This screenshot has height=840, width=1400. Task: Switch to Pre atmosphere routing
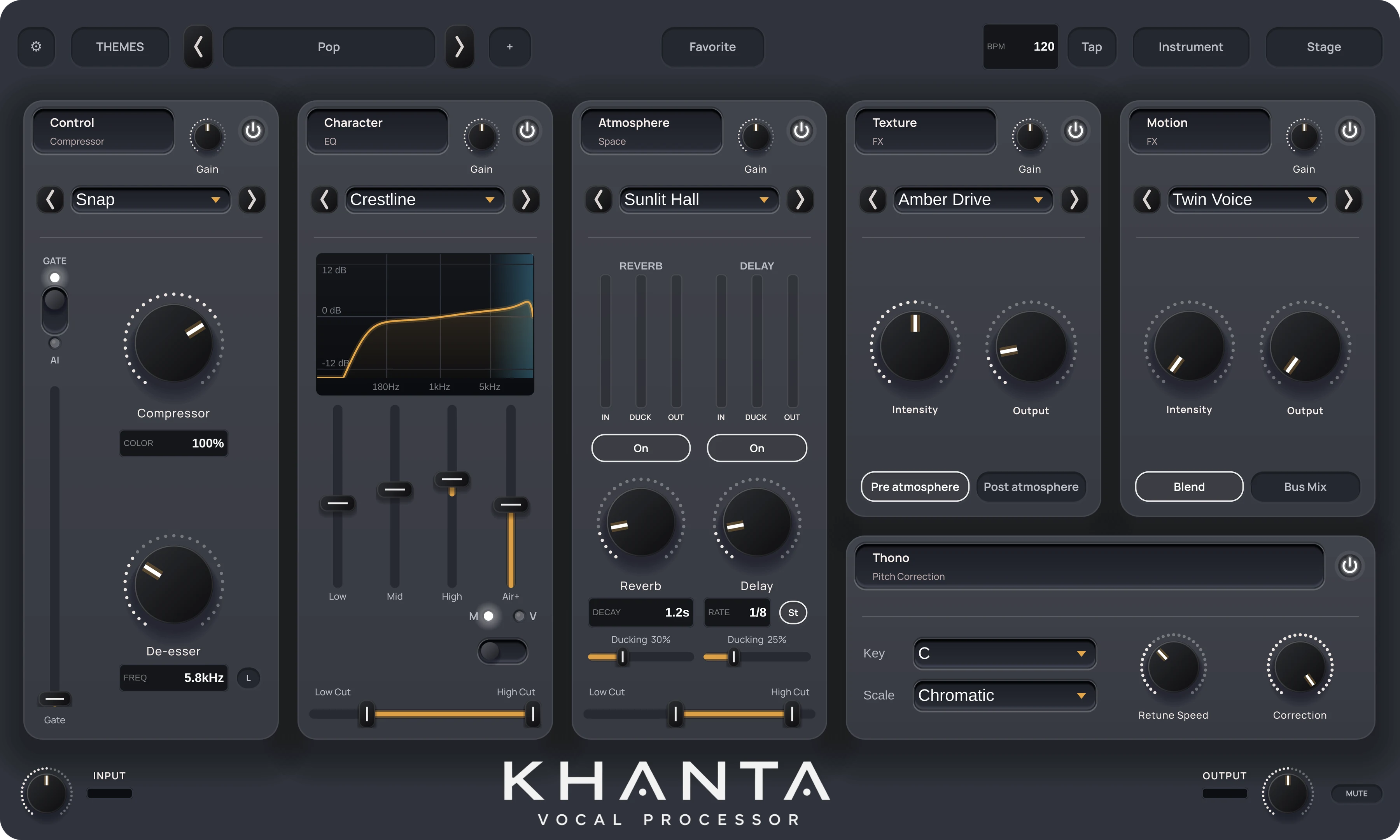coord(914,487)
